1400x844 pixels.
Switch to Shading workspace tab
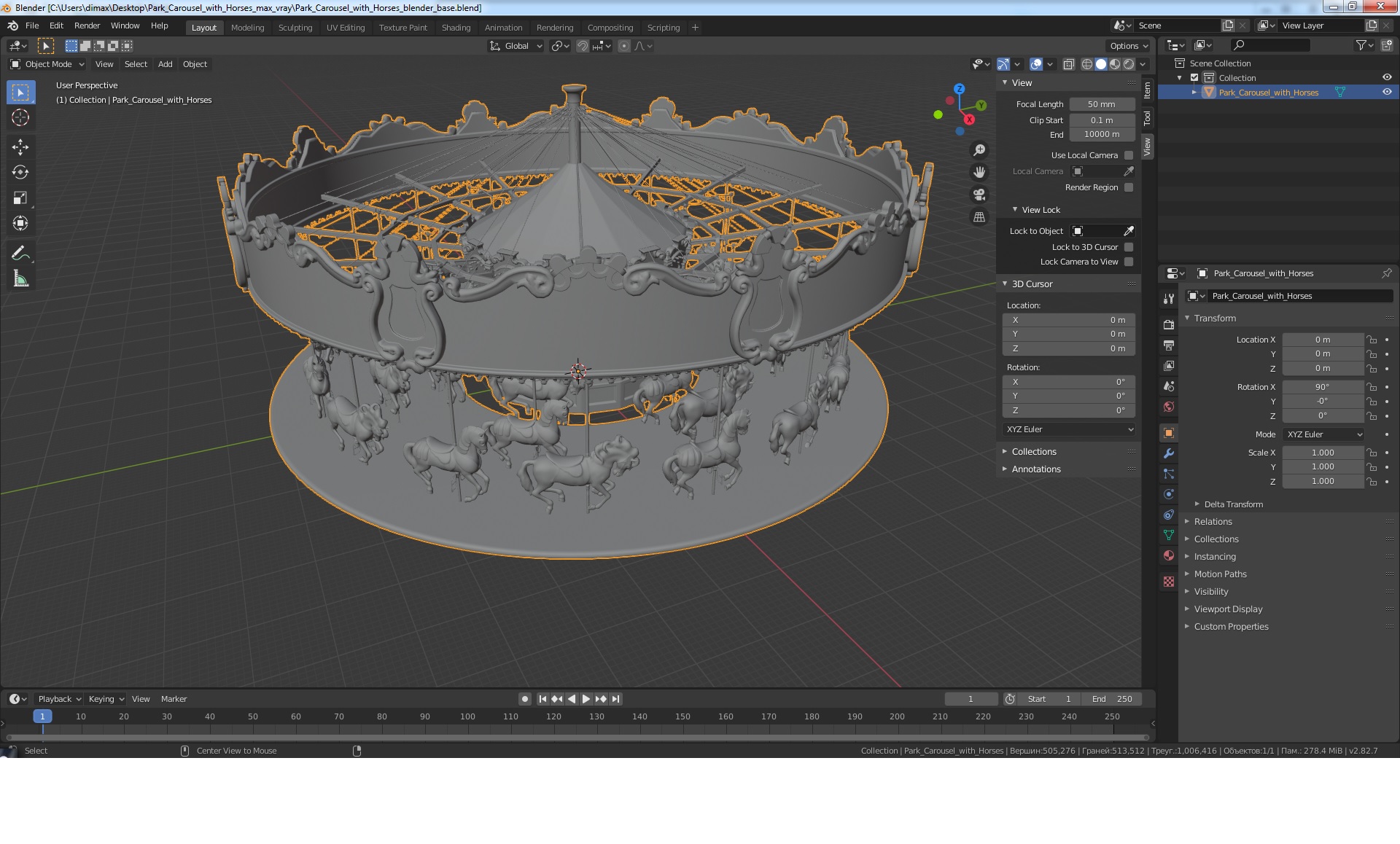click(456, 28)
